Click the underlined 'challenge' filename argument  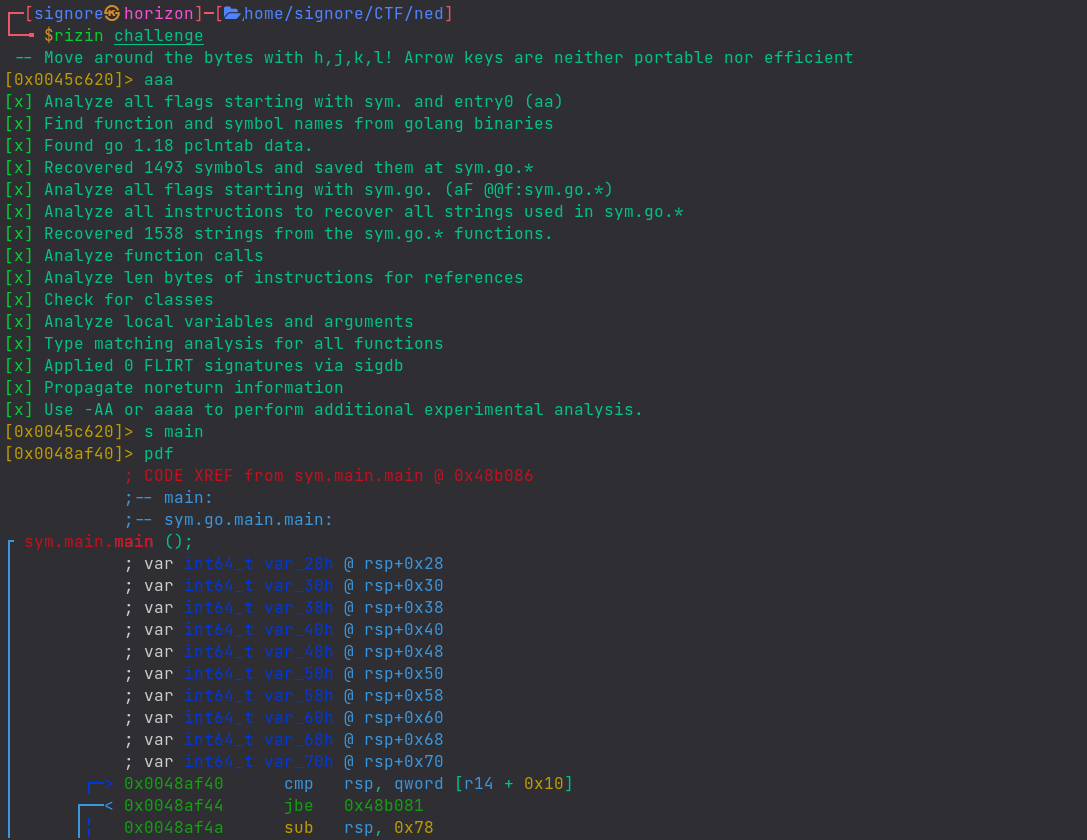click(158, 36)
